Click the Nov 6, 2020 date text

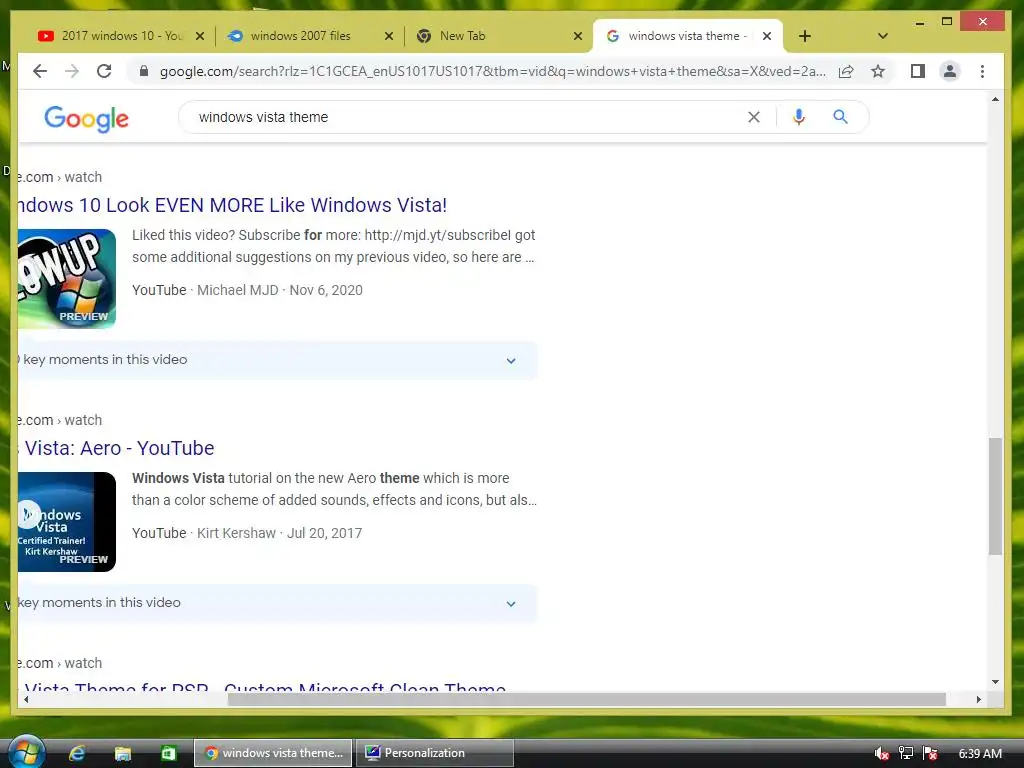click(x=326, y=290)
